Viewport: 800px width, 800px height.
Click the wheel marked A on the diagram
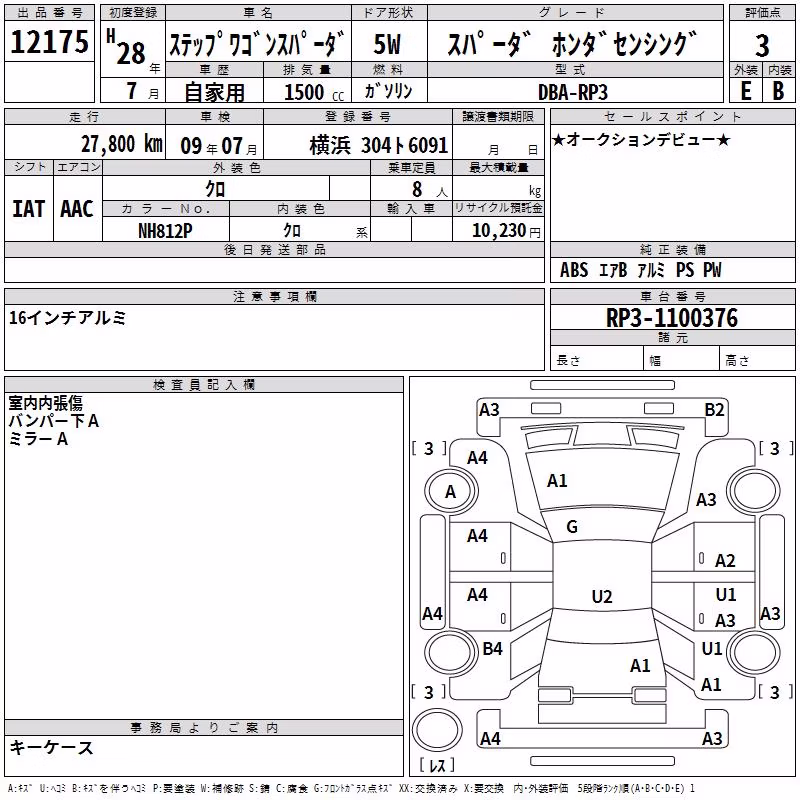click(451, 492)
